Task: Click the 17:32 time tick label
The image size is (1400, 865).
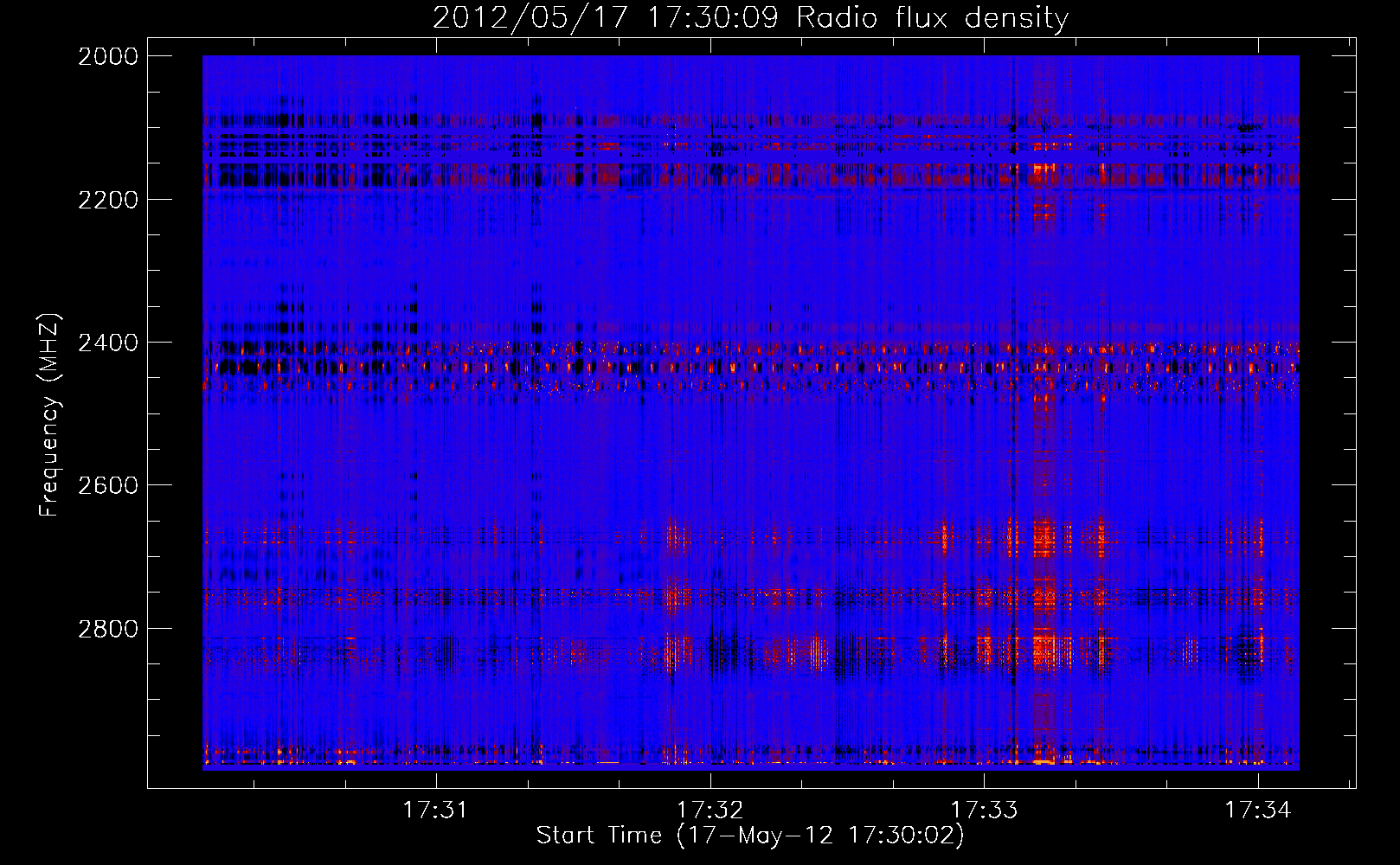Action: 710,810
